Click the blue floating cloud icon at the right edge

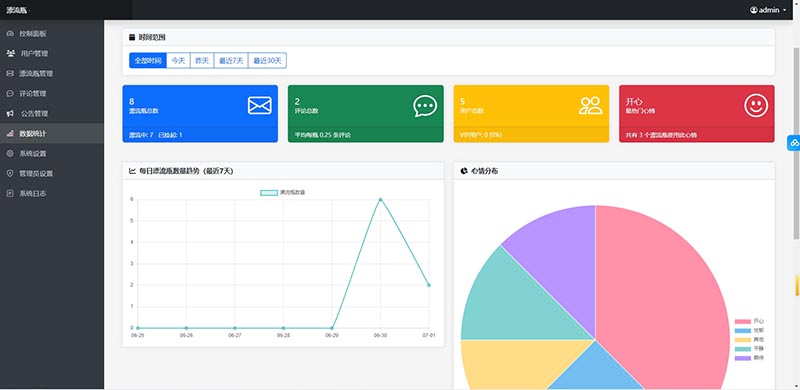point(794,143)
